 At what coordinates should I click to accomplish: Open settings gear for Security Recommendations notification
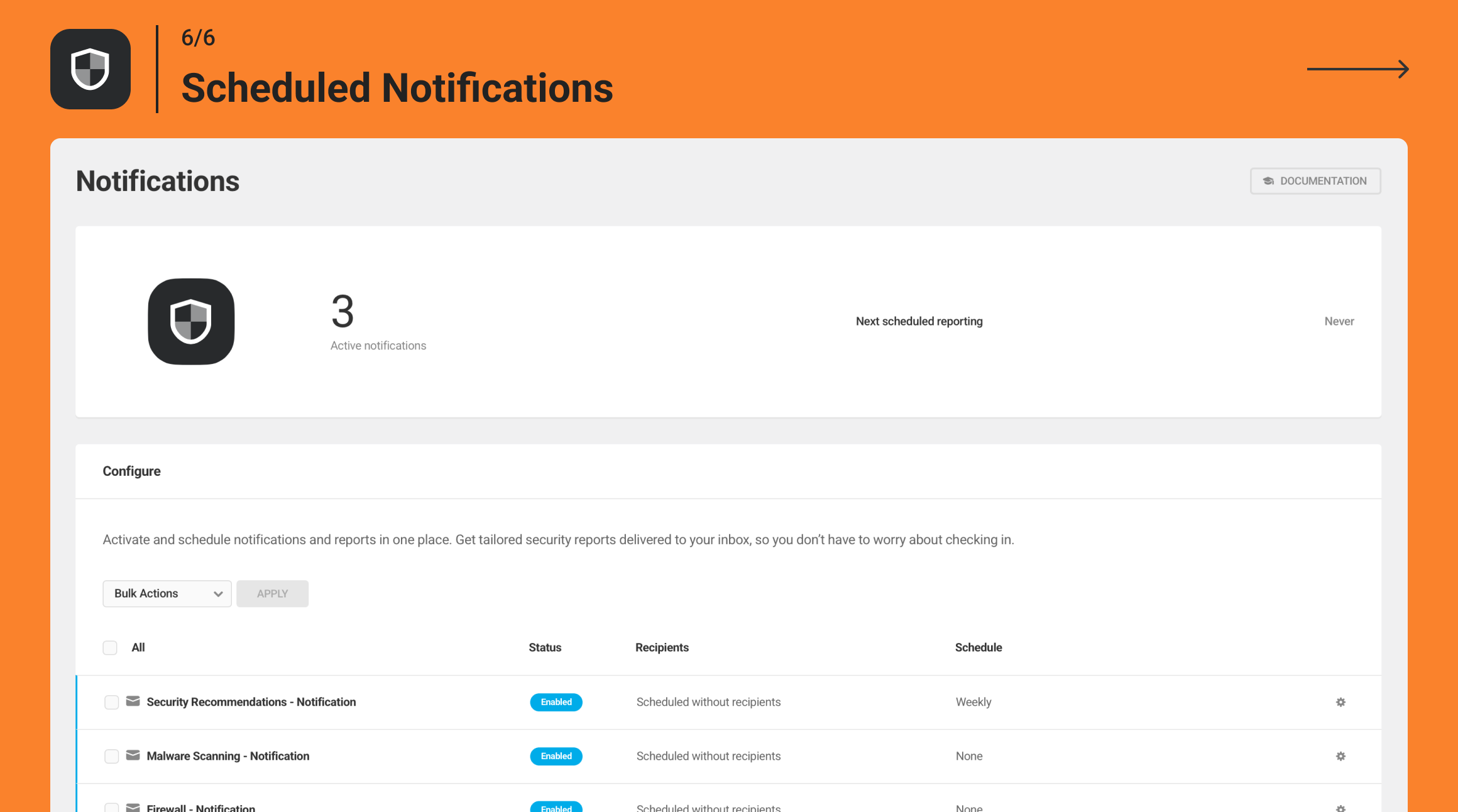pos(1340,702)
